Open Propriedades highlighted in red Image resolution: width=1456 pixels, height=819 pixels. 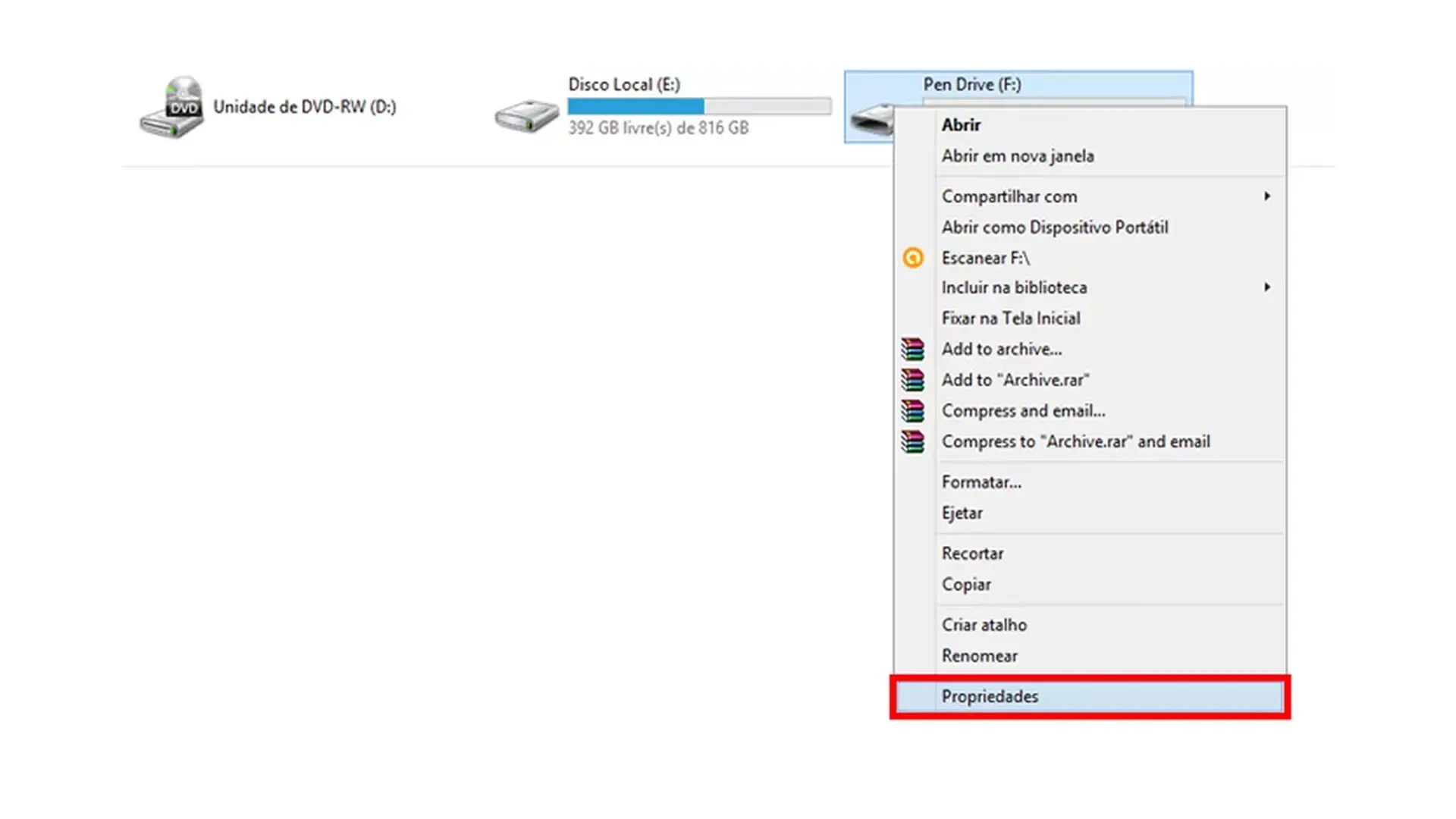point(990,696)
